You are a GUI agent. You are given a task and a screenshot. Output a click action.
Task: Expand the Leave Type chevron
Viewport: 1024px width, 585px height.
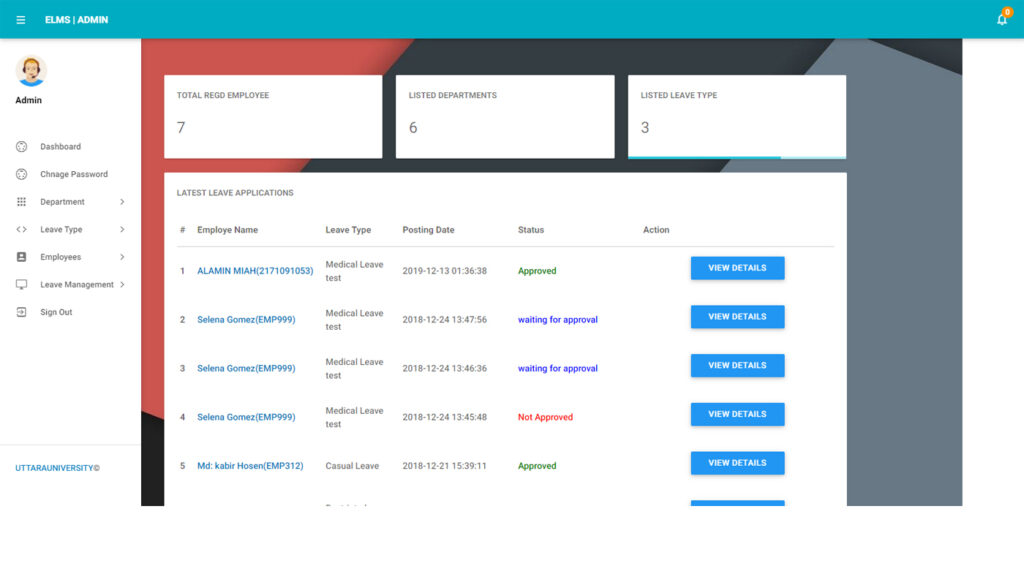(x=122, y=230)
